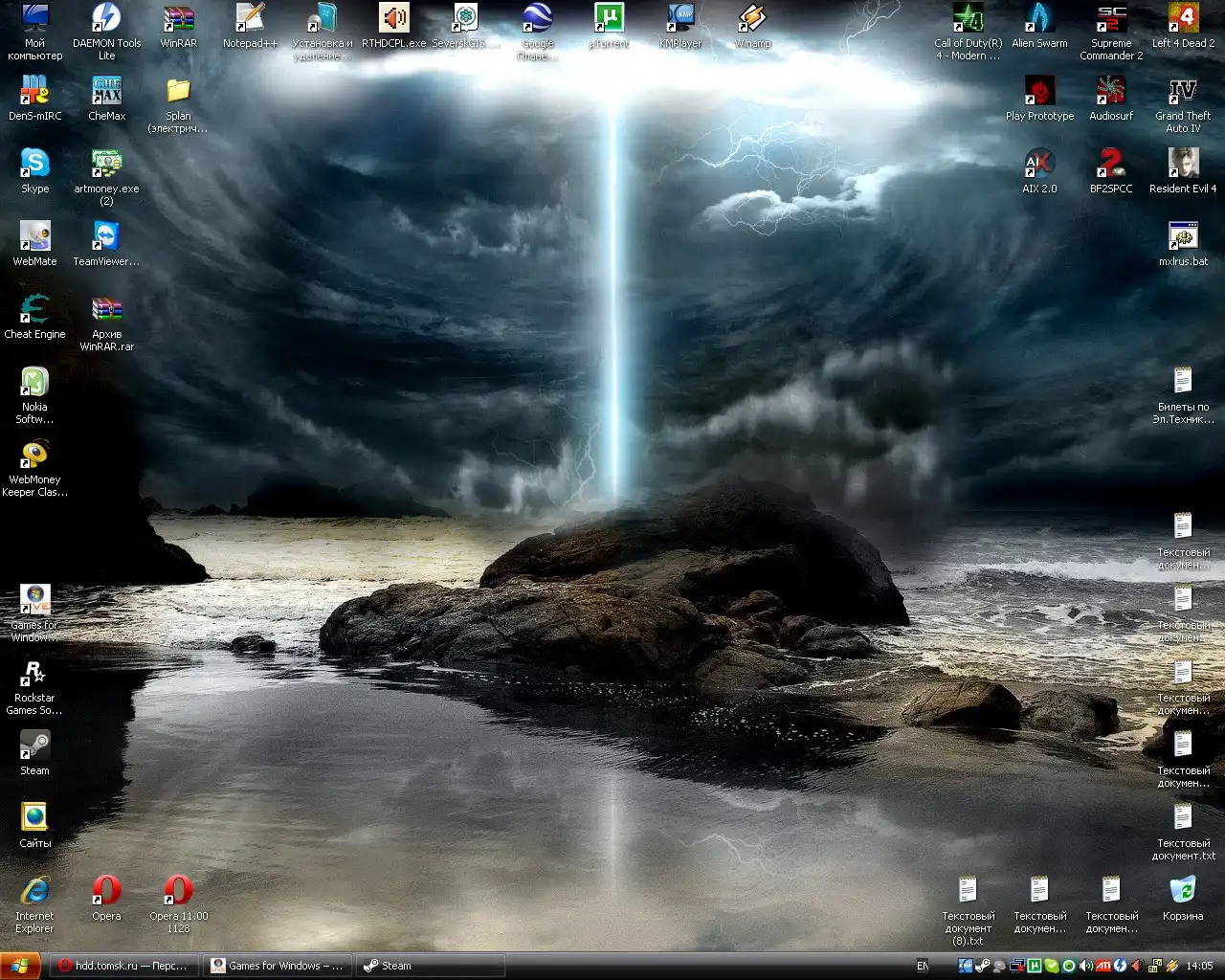The height and width of the screenshot is (980, 1225).
Task: Click the Корзина recycle bin icon
Action: [x=1183, y=892]
